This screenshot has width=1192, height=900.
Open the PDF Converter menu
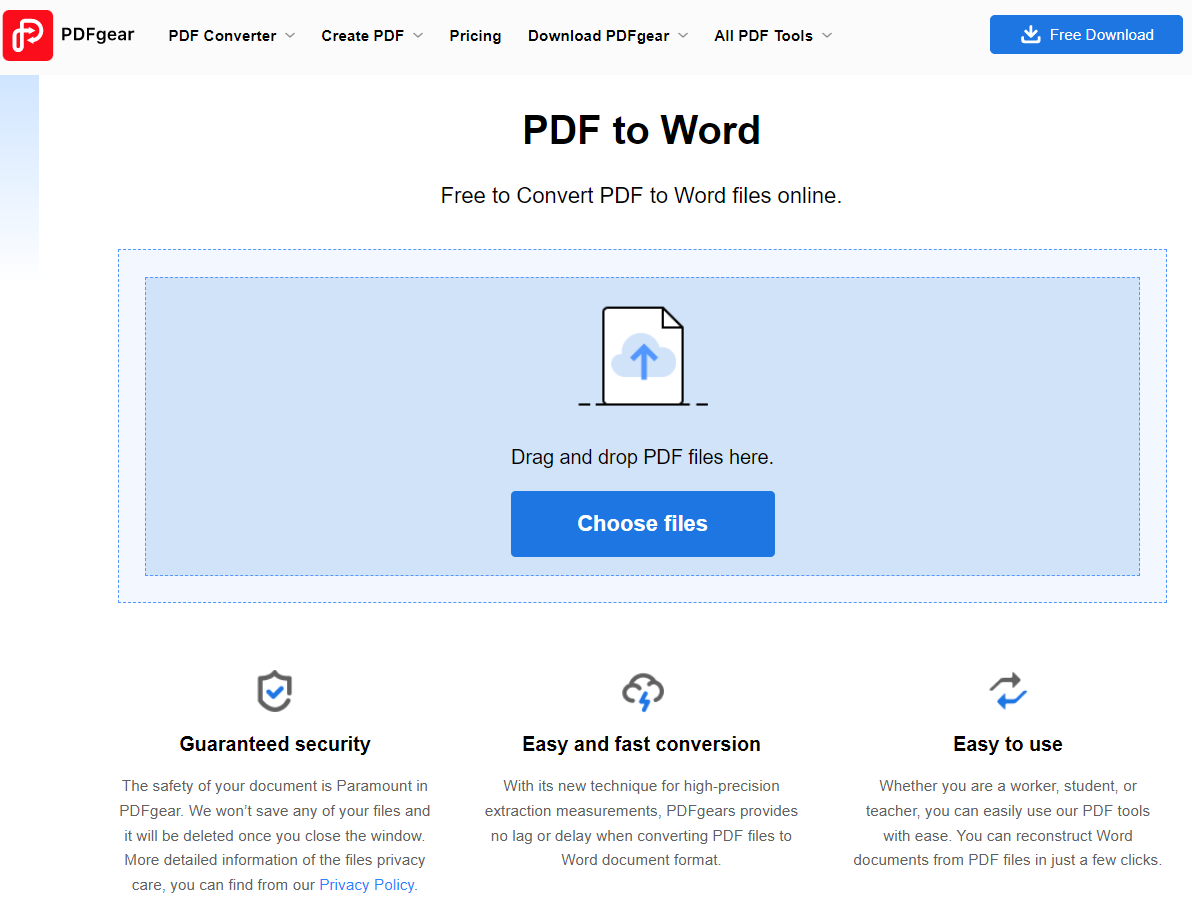pos(222,36)
